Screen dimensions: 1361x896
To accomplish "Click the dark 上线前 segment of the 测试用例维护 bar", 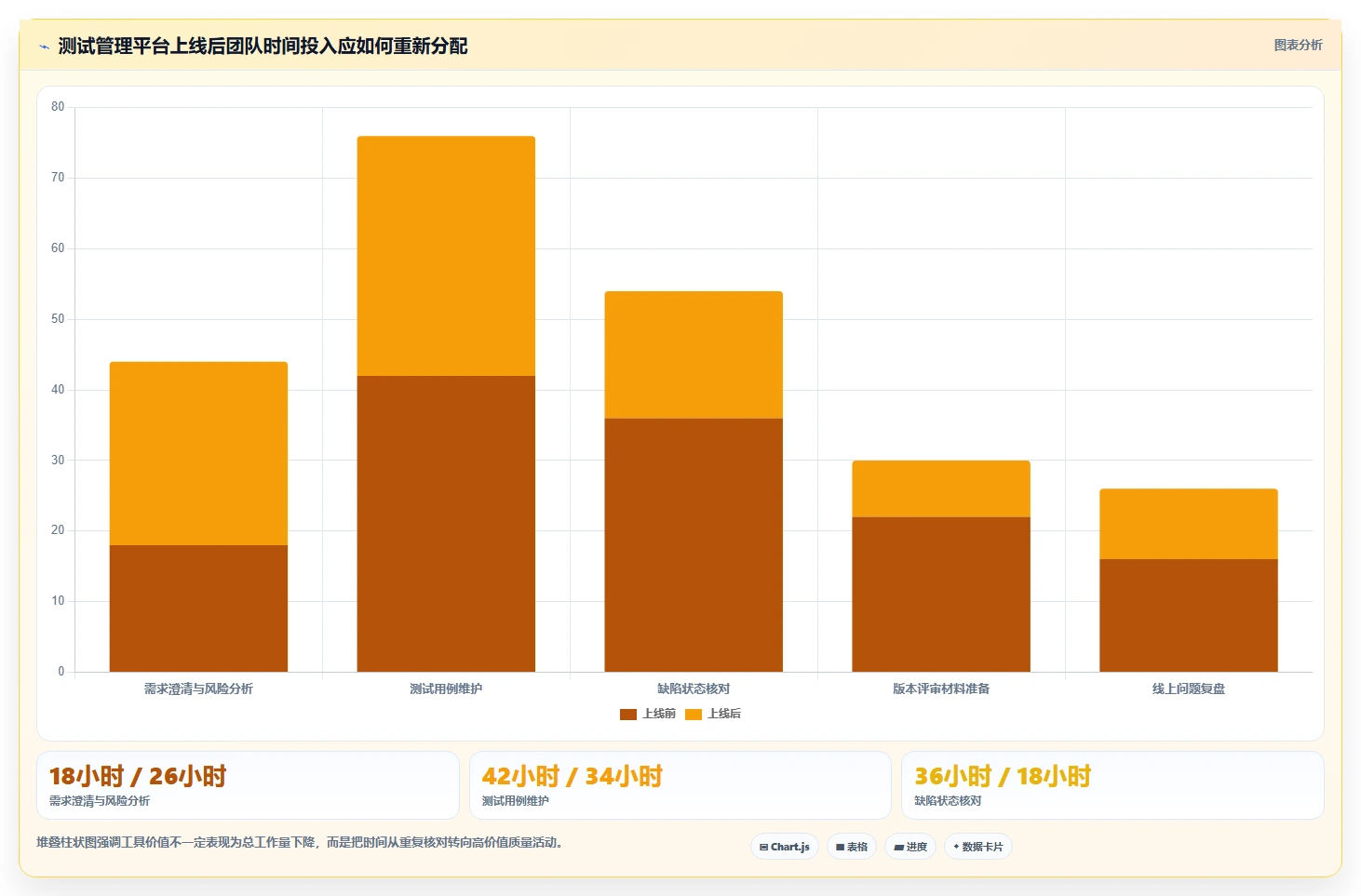I will pos(446,524).
